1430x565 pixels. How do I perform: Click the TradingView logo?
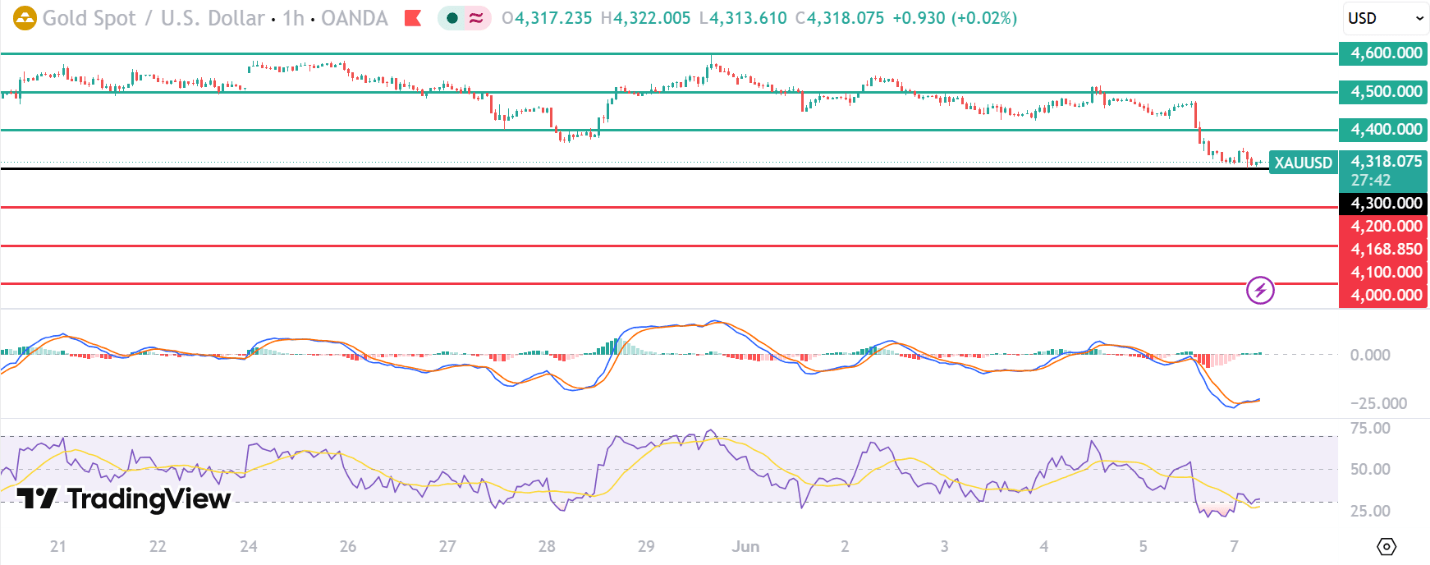pyautogui.click(x=124, y=498)
